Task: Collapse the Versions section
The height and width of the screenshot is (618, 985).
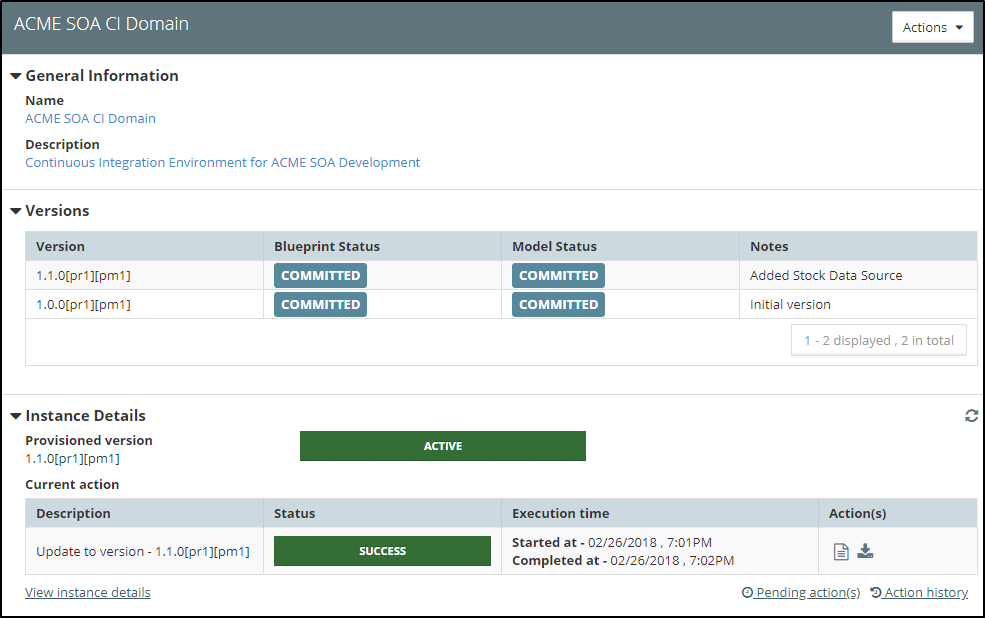Action: tap(16, 211)
